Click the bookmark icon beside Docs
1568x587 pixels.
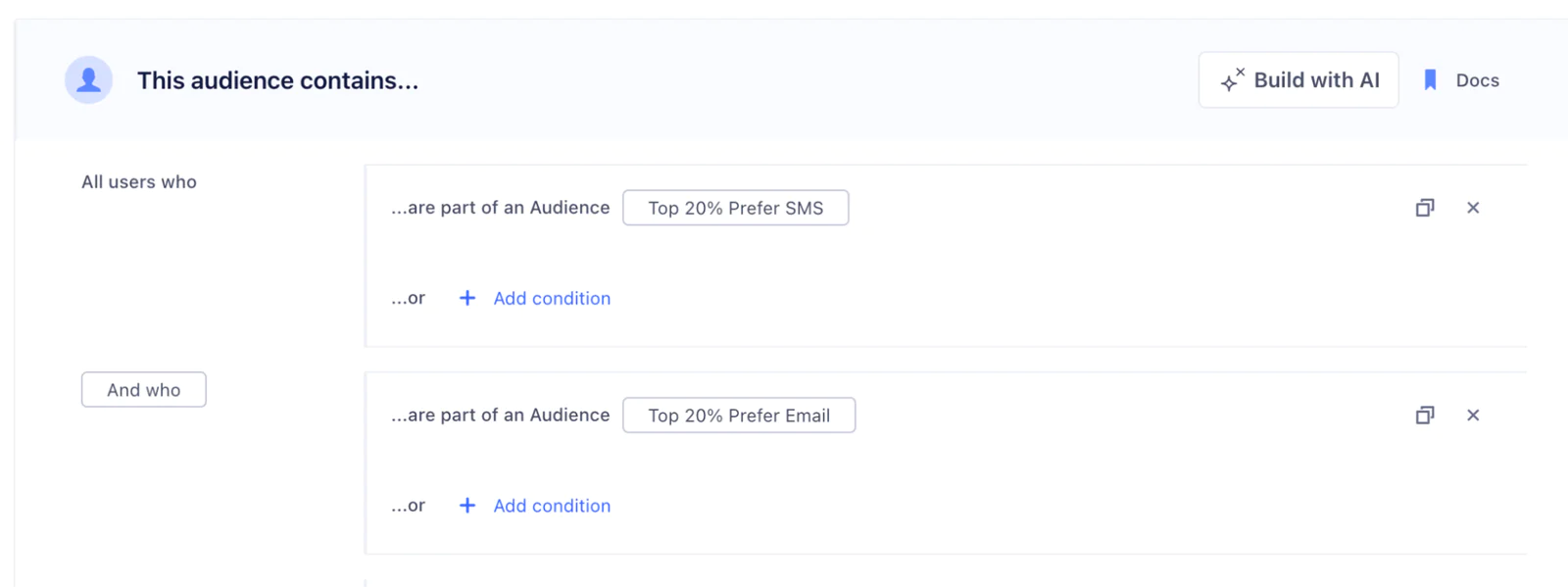pyautogui.click(x=1430, y=80)
